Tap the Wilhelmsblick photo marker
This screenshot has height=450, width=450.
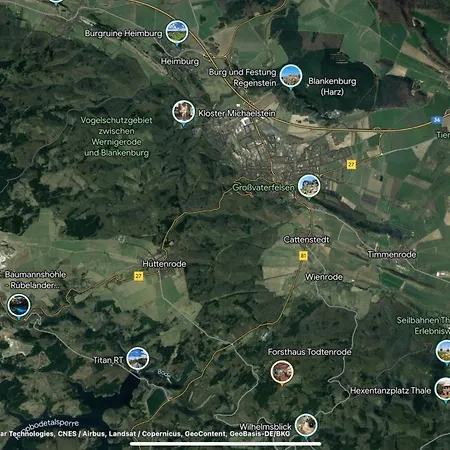tap(306, 426)
